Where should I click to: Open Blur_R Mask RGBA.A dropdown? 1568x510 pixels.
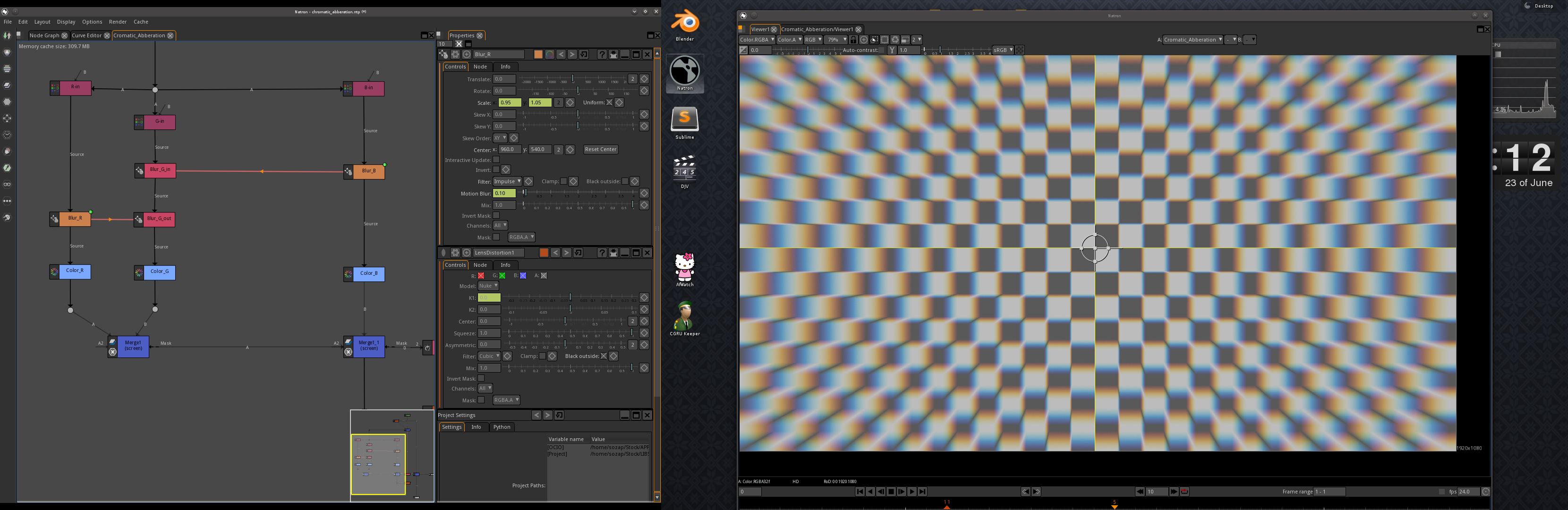pos(522,237)
